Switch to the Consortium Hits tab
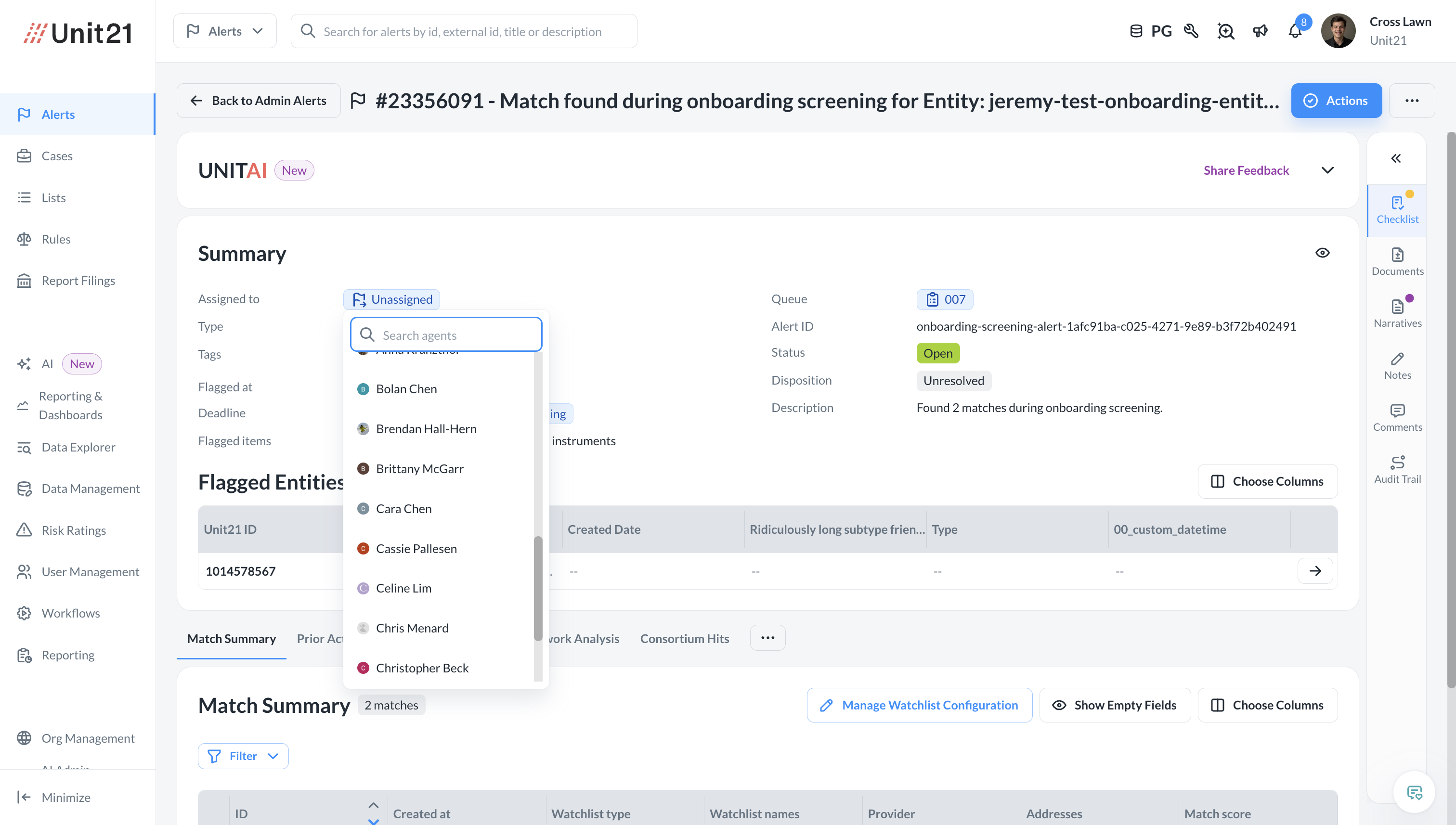Image resolution: width=1456 pixels, height=825 pixels. click(684, 639)
